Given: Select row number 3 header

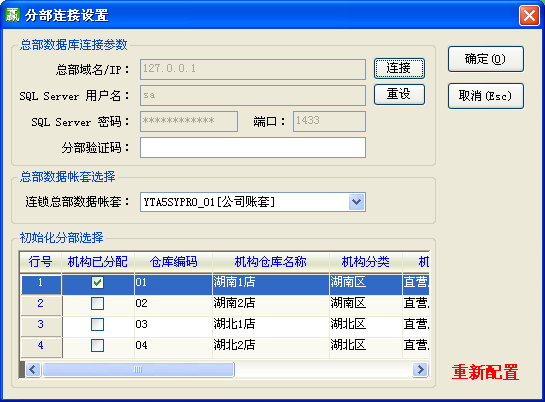Looking at the screenshot, I should pyautogui.click(x=41, y=324).
